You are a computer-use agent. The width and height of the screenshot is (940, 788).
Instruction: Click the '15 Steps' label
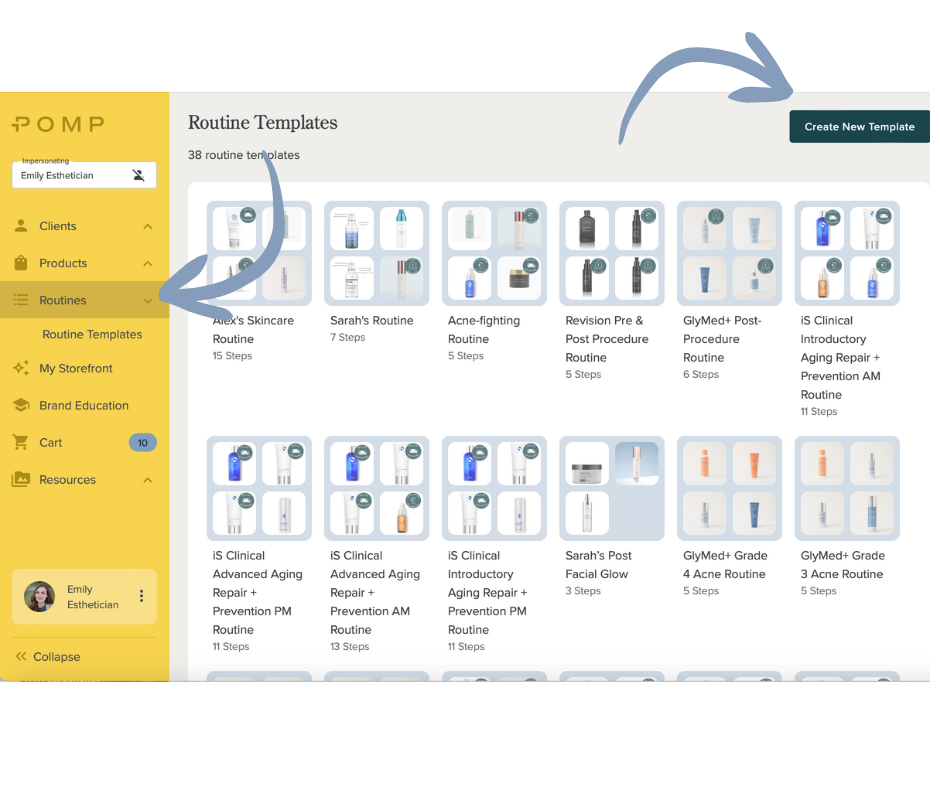232,356
